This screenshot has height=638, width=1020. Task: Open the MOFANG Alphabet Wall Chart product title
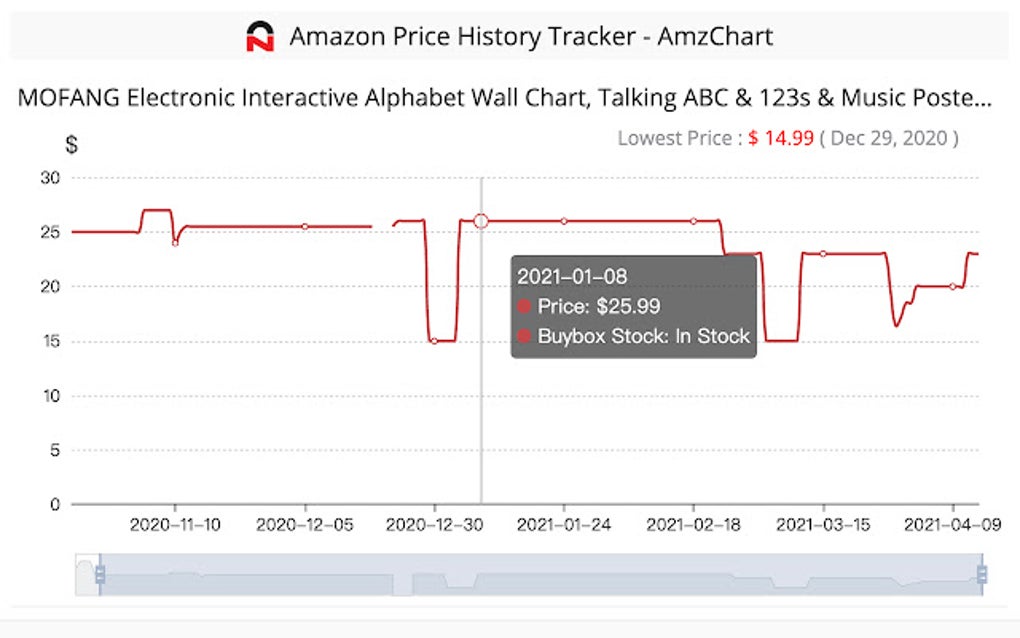click(505, 99)
